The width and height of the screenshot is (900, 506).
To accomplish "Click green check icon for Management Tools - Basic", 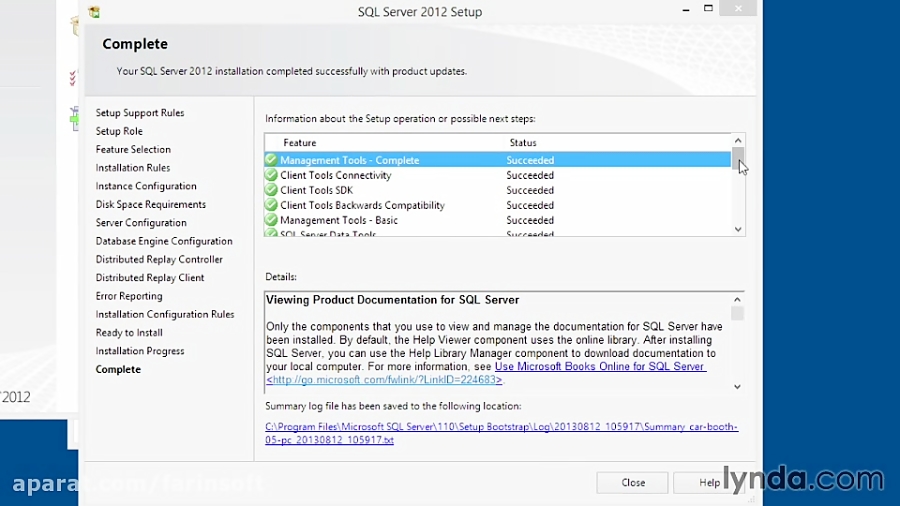I will pyautogui.click(x=271, y=220).
